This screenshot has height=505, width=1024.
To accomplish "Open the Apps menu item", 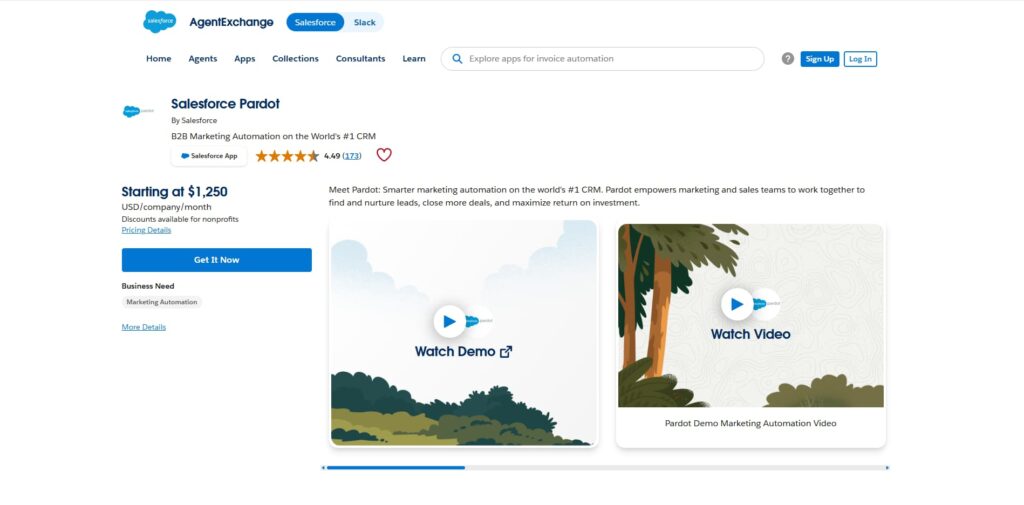I will click(245, 59).
